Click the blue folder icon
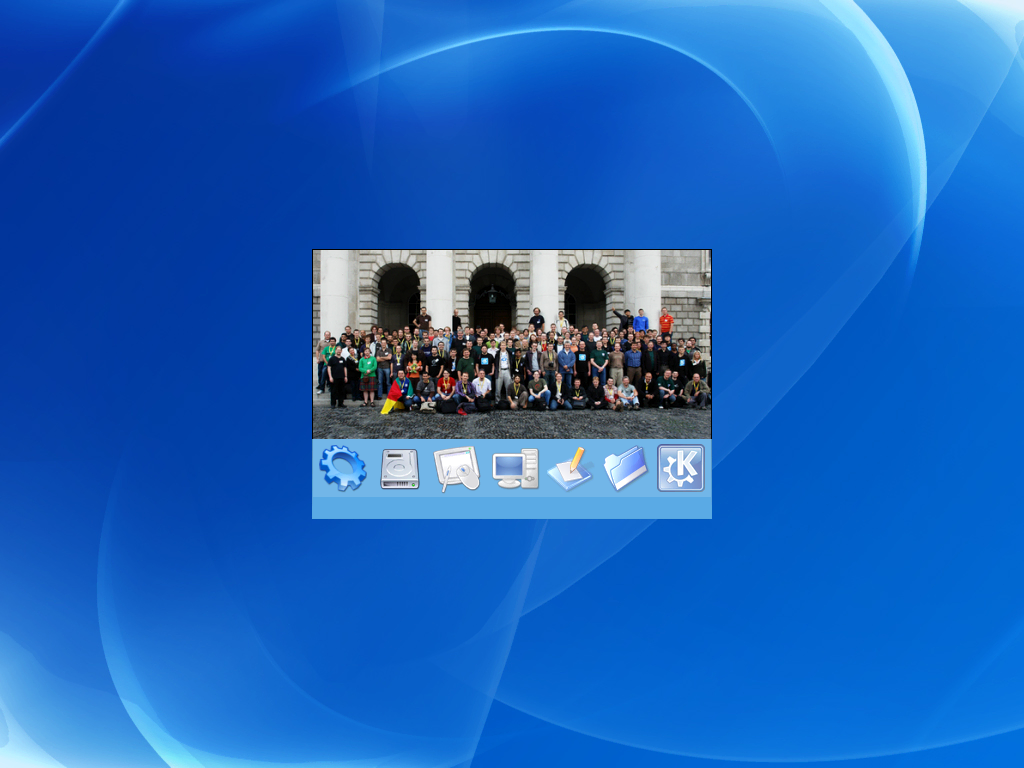The width and height of the screenshot is (1024, 768). tap(626, 468)
